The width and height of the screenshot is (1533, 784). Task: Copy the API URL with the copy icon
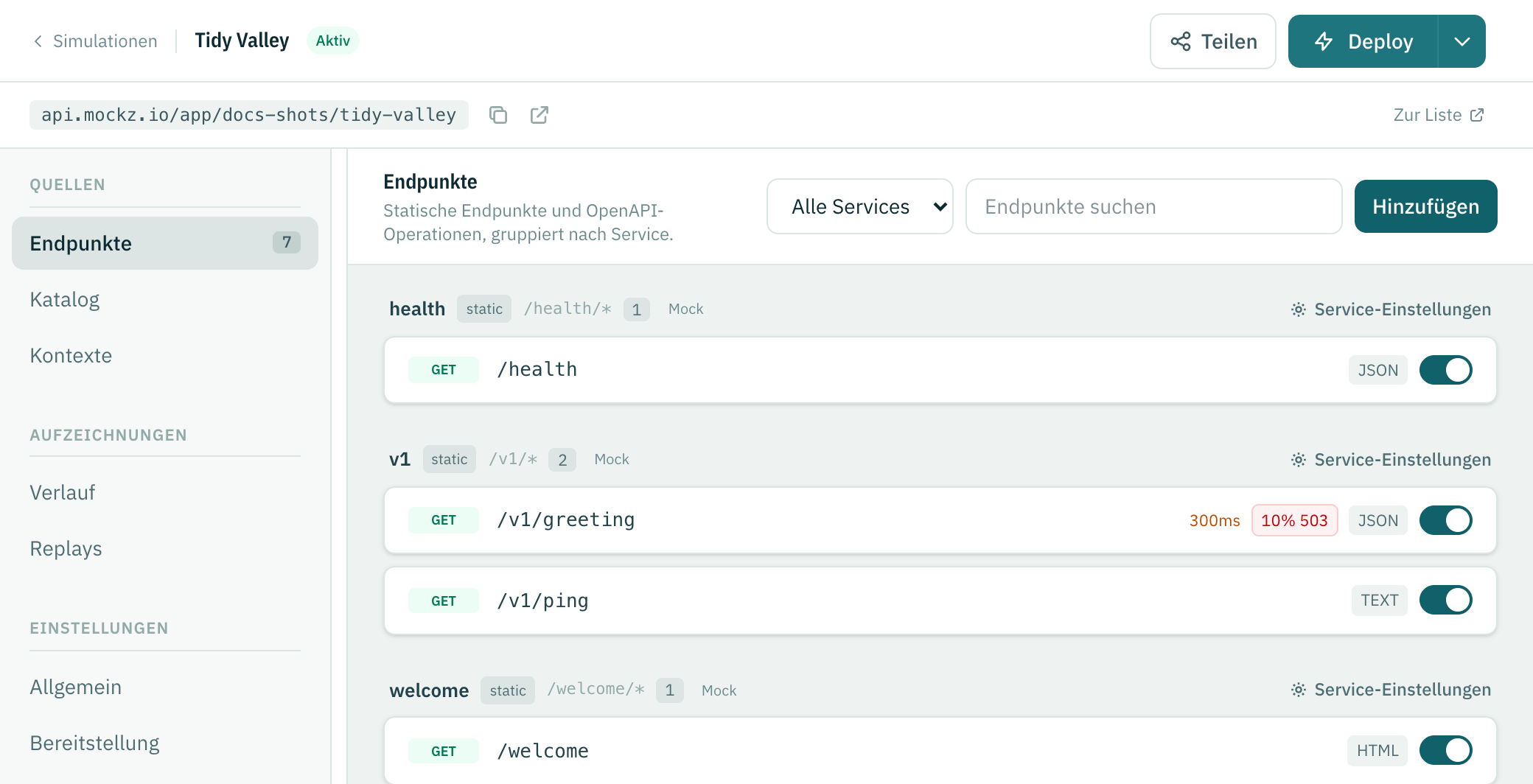(x=498, y=115)
